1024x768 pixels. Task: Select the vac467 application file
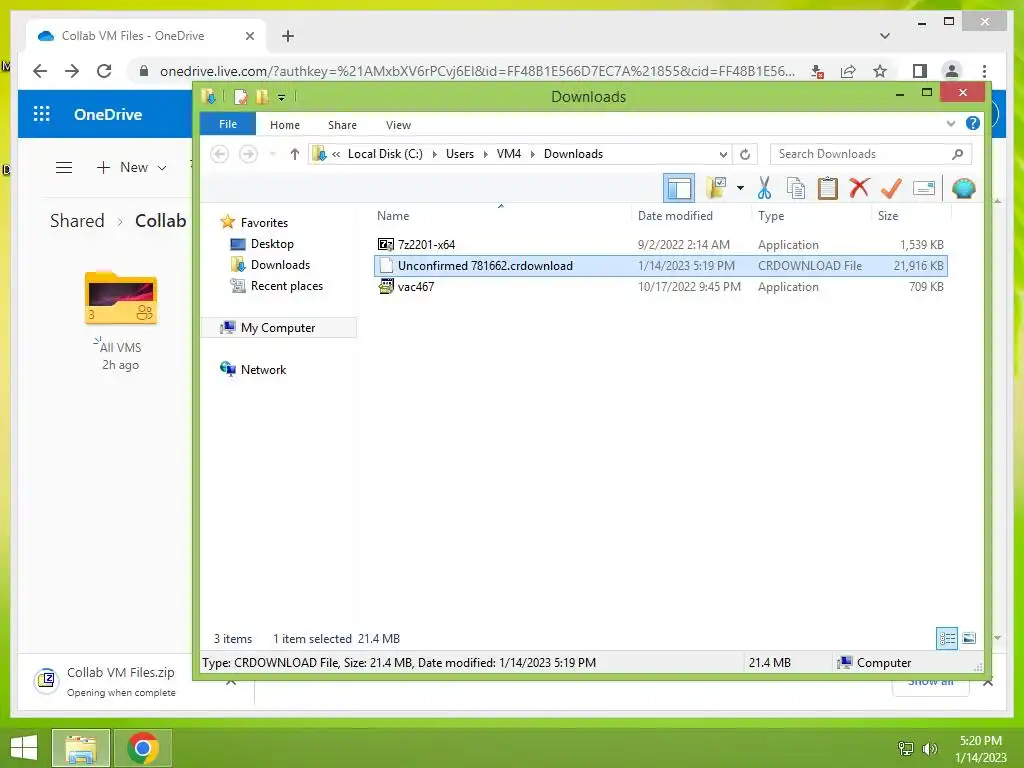click(x=660, y=287)
